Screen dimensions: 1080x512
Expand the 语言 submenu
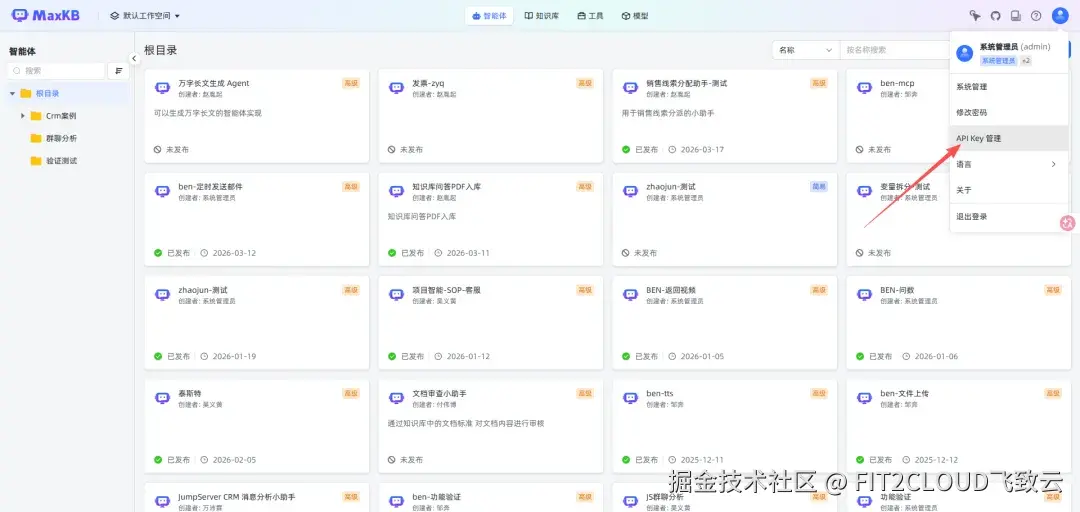1008,164
